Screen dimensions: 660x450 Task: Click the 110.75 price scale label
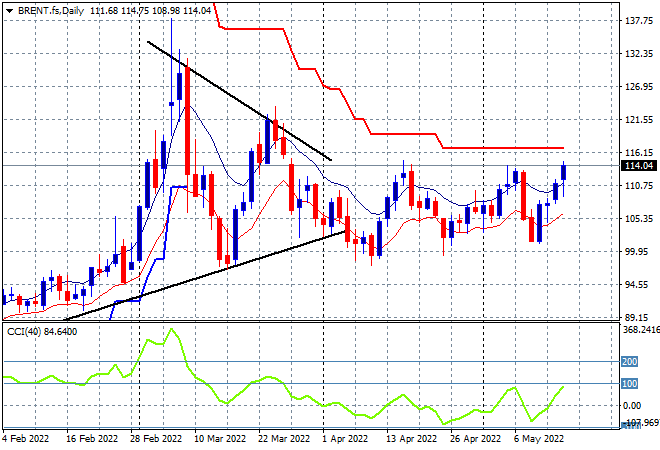point(639,186)
